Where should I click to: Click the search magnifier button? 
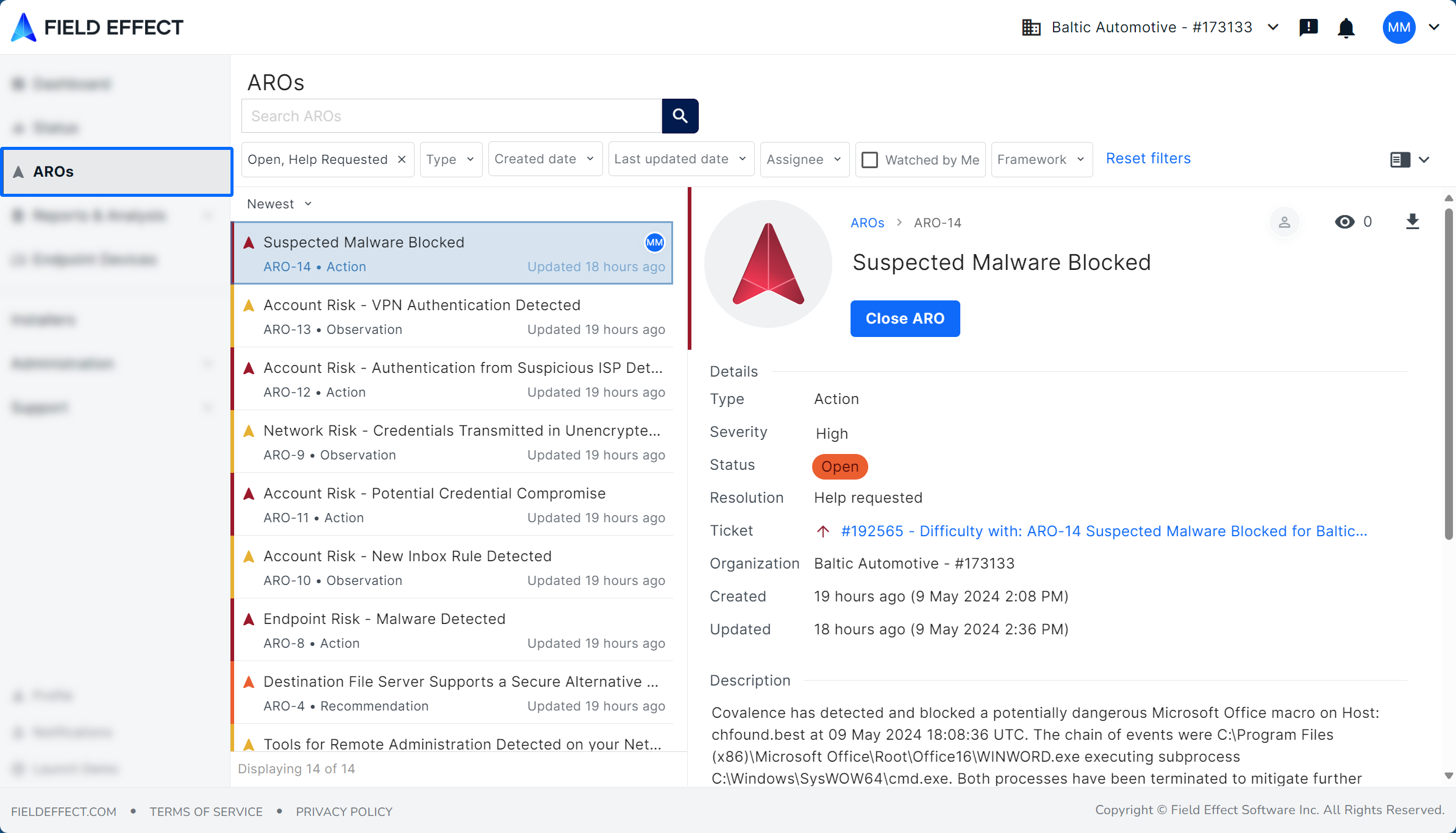680,116
